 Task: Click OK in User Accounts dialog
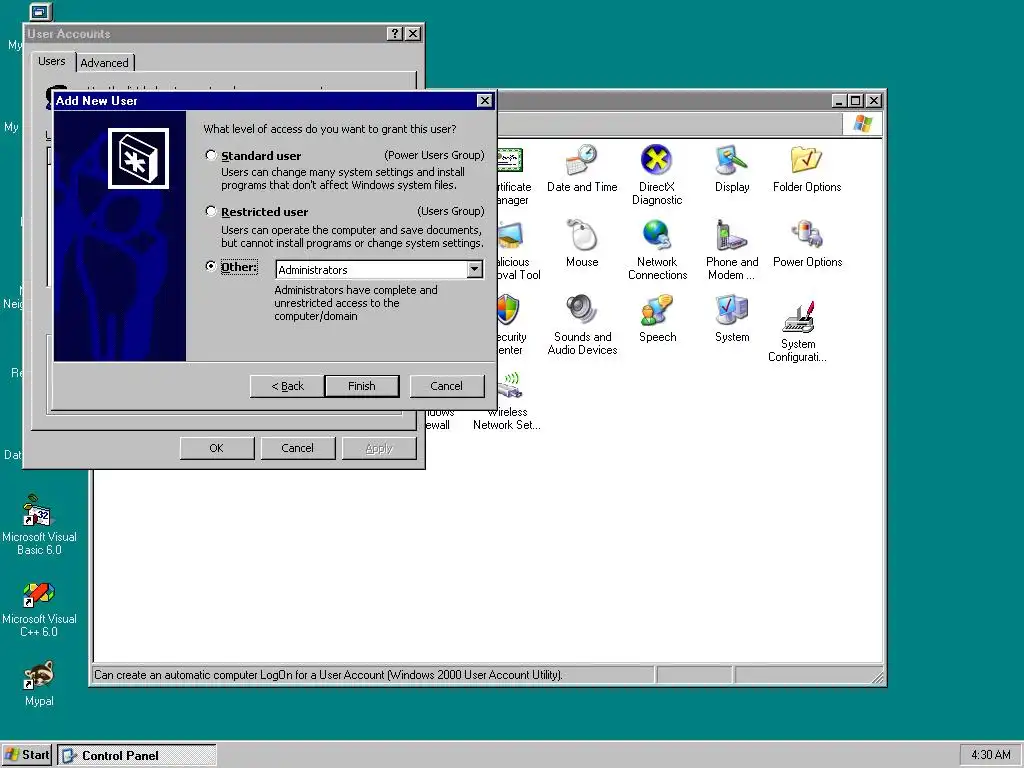click(x=217, y=448)
